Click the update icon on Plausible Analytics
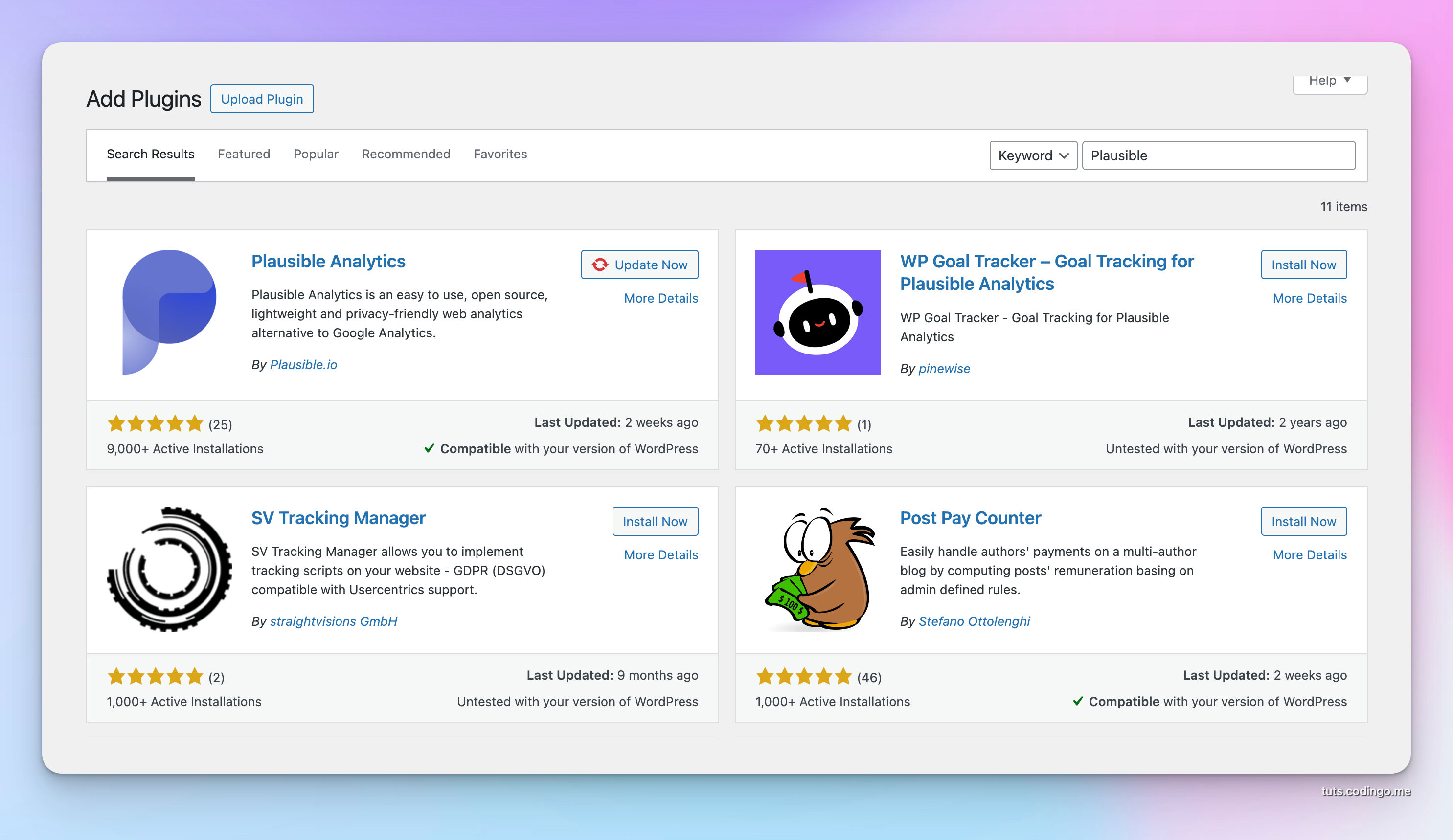The image size is (1453, 840). (600, 264)
